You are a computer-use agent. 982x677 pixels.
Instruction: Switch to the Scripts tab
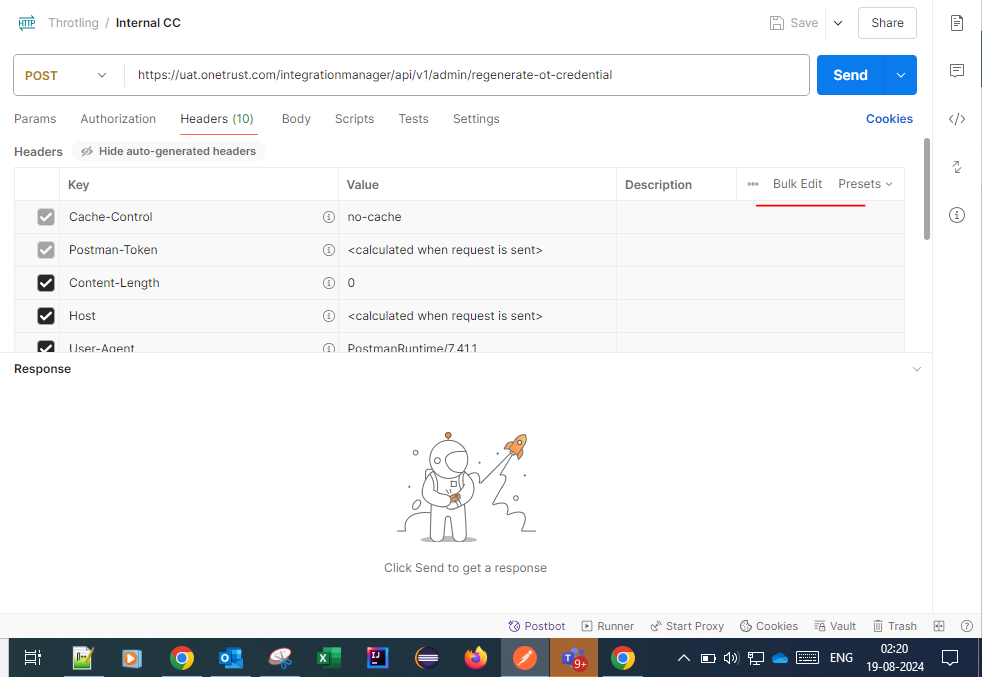(354, 119)
